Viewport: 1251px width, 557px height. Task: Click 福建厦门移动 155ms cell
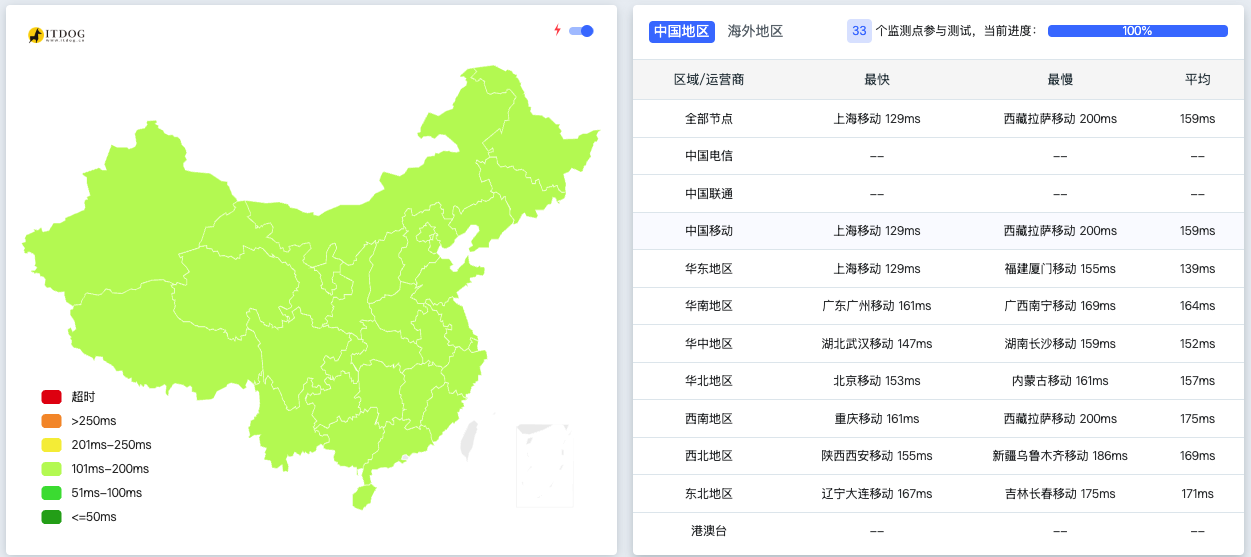(1060, 269)
